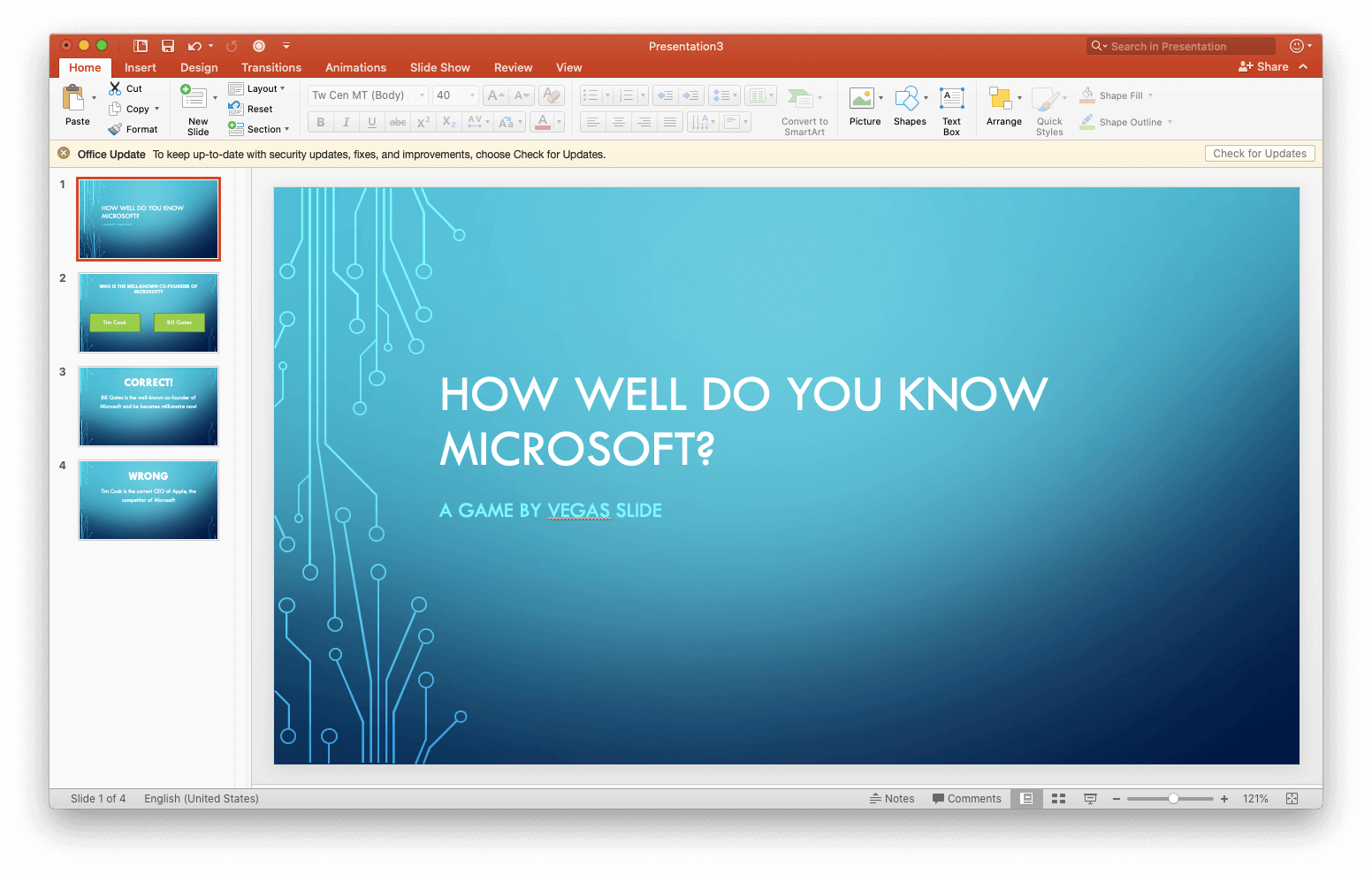Start Slide Show from status bar icon
This screenshot has width=1372, height=874.
point(1090,798)
